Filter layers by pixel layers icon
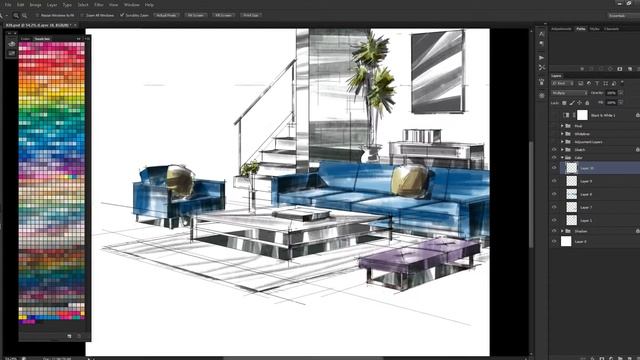 (580, 83)
